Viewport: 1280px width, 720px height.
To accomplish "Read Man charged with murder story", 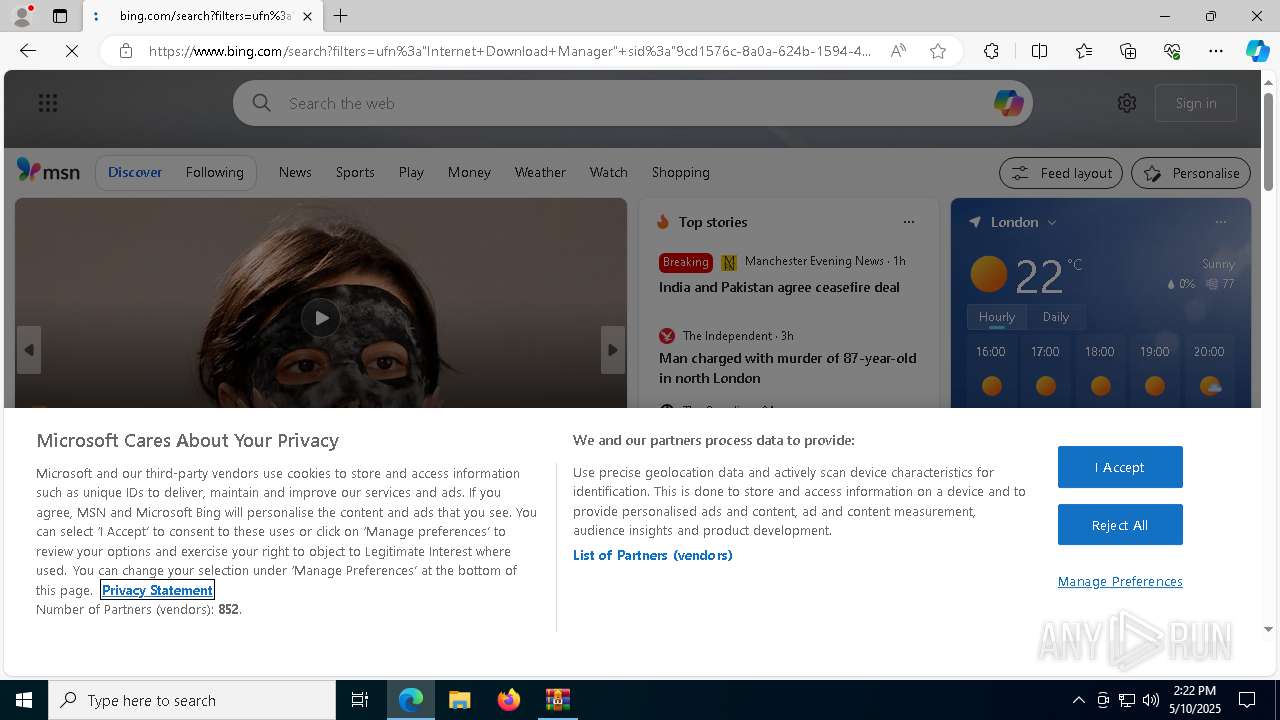I will coord(788,368).
